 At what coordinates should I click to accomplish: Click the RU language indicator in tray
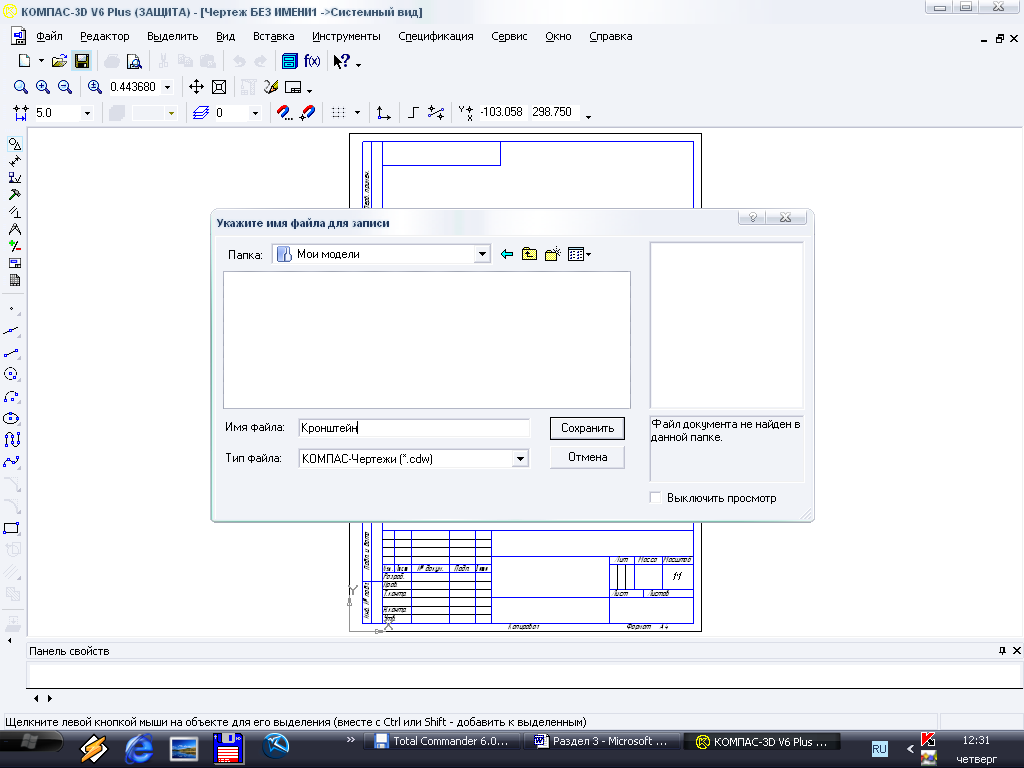[x=880, y=749]
